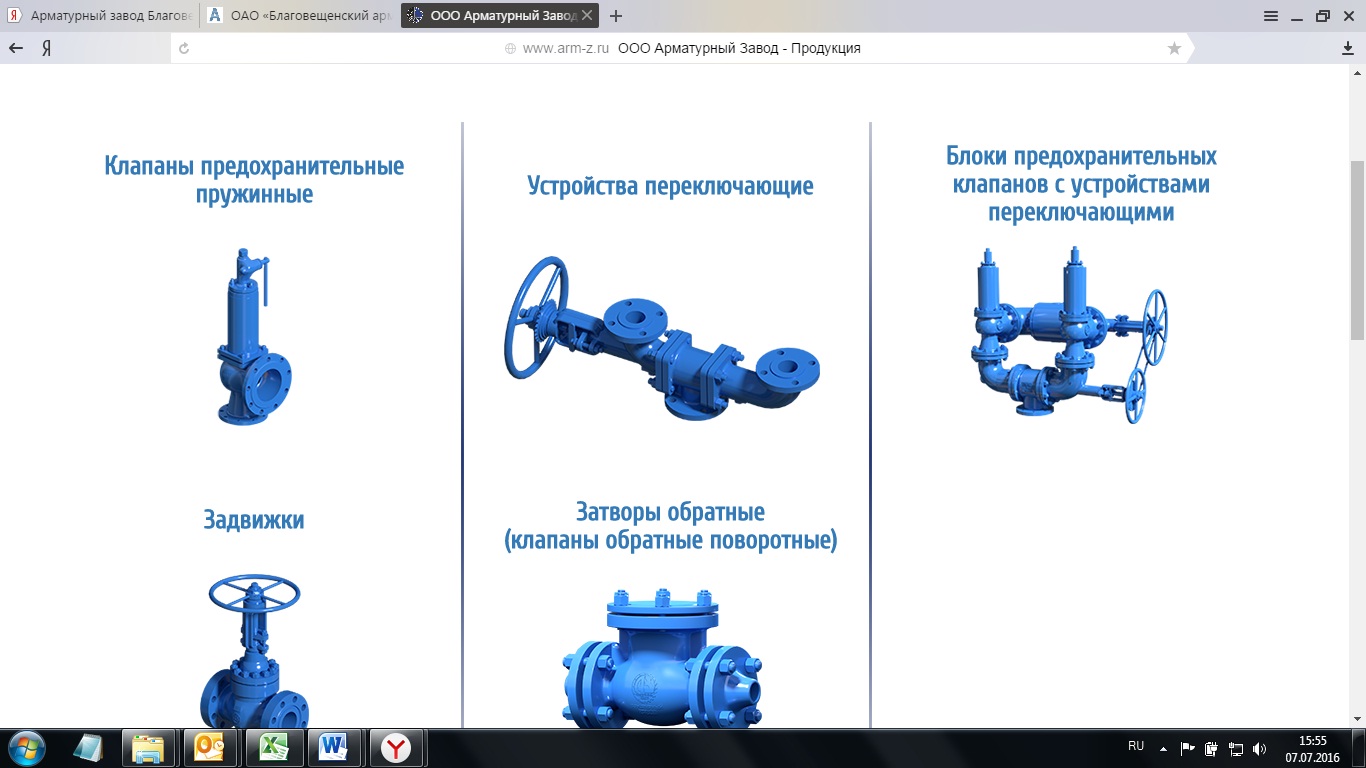Open a new tab with plus button
1366x768 pixels.
[616, 16]
